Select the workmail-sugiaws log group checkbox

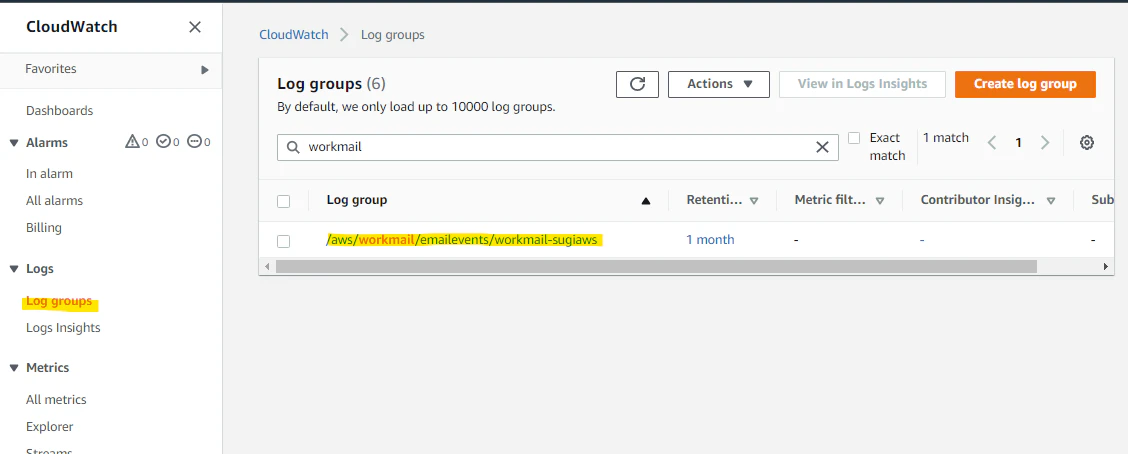click(x=283, y=241)
